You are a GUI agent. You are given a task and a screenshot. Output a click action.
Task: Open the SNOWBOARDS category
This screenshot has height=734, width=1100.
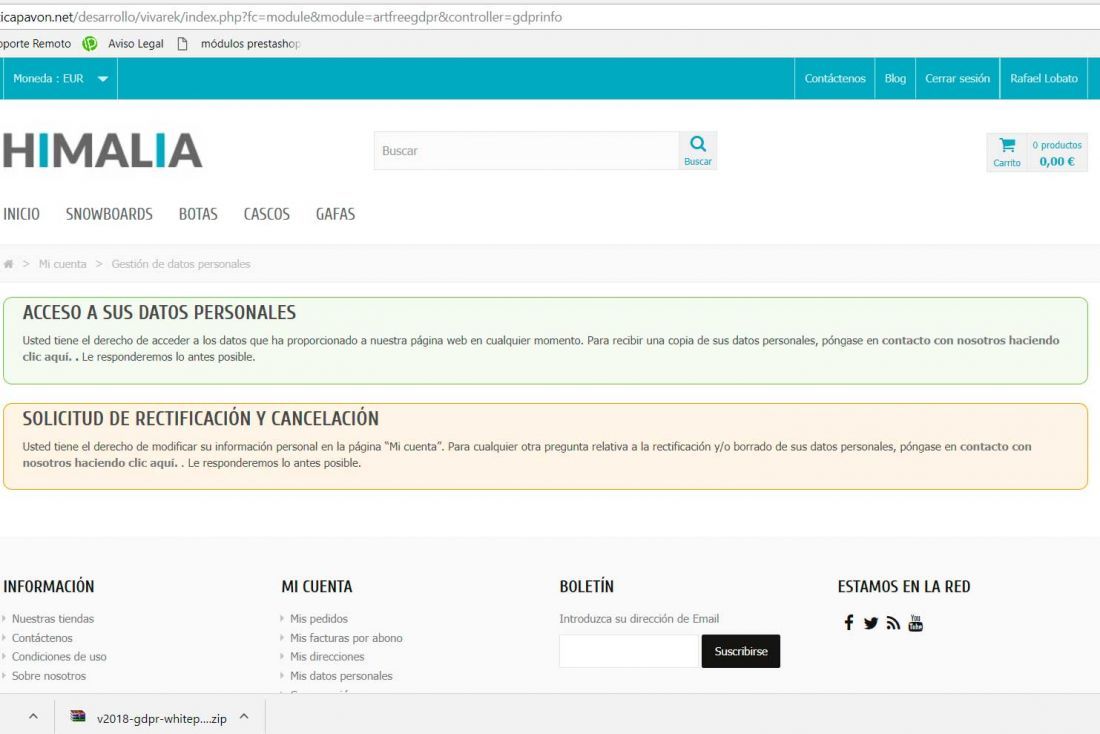[x=109, y=214]
